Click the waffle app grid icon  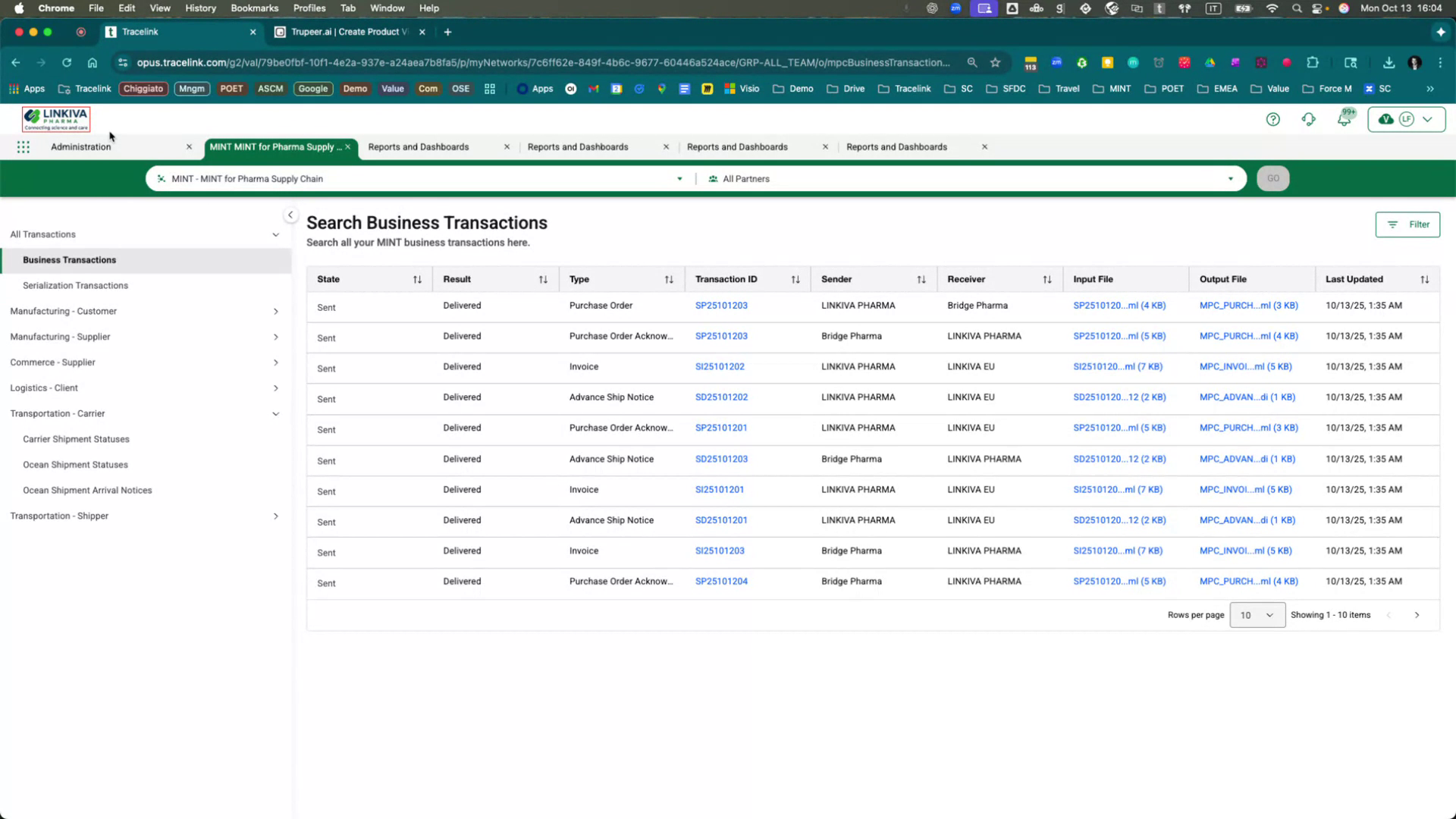[x=23, y=146]
